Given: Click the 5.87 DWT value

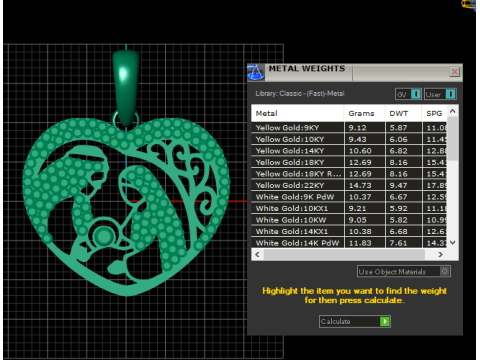Looking at the screenshot, I should tap(398, 128).
